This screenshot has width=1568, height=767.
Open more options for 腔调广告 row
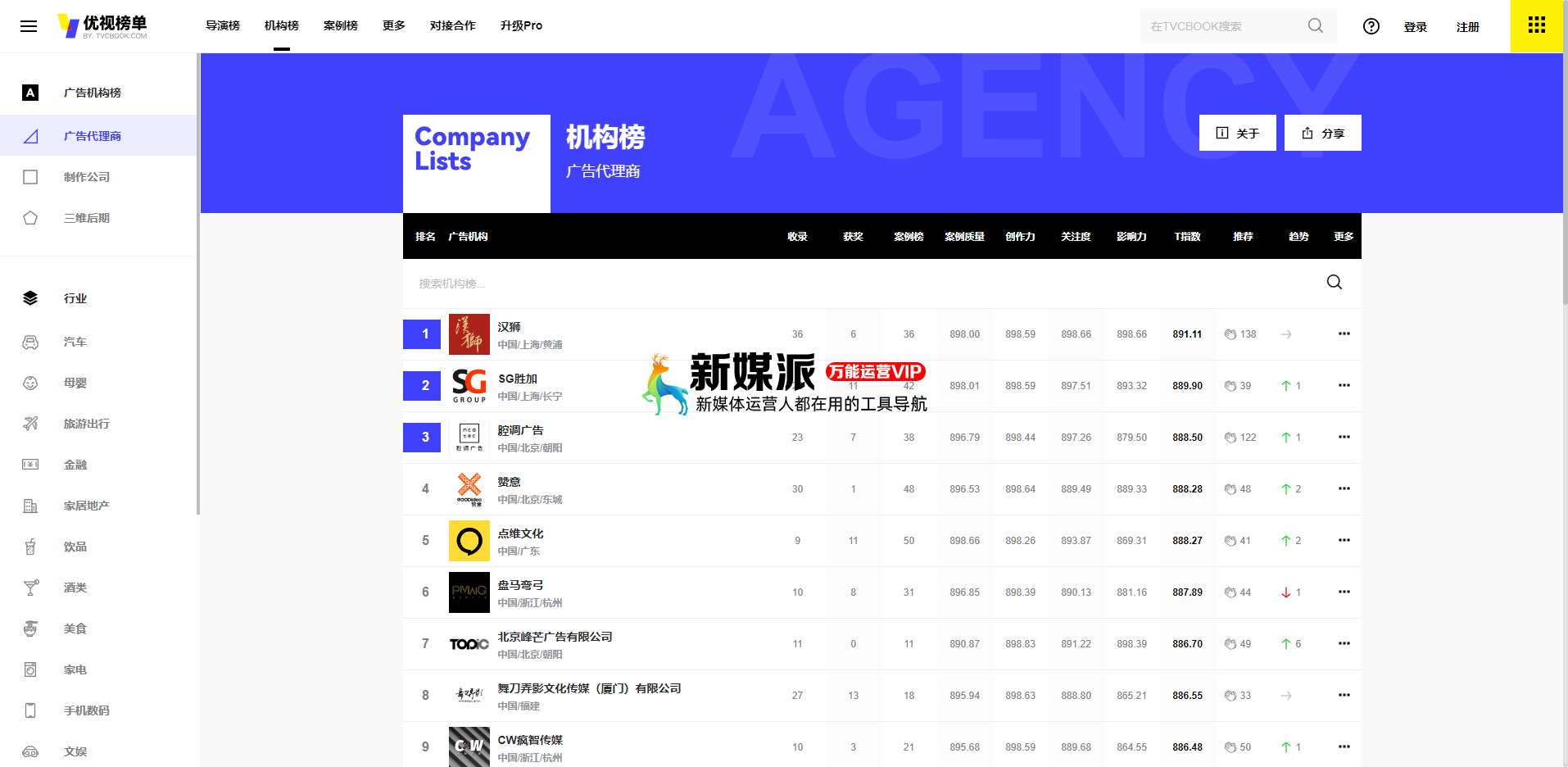pyautogui.click(x=1344, y=437)
